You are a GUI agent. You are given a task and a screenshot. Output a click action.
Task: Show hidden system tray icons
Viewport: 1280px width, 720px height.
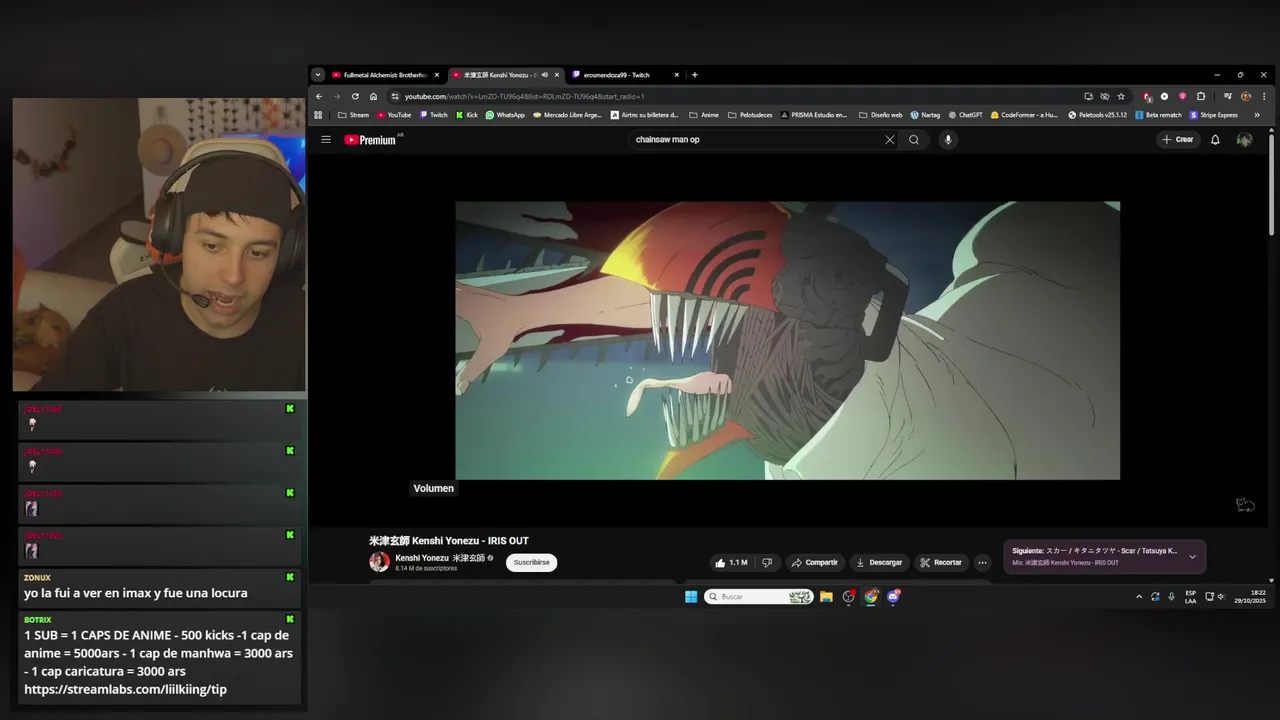pyautogui.click(x=1138, y=597)
